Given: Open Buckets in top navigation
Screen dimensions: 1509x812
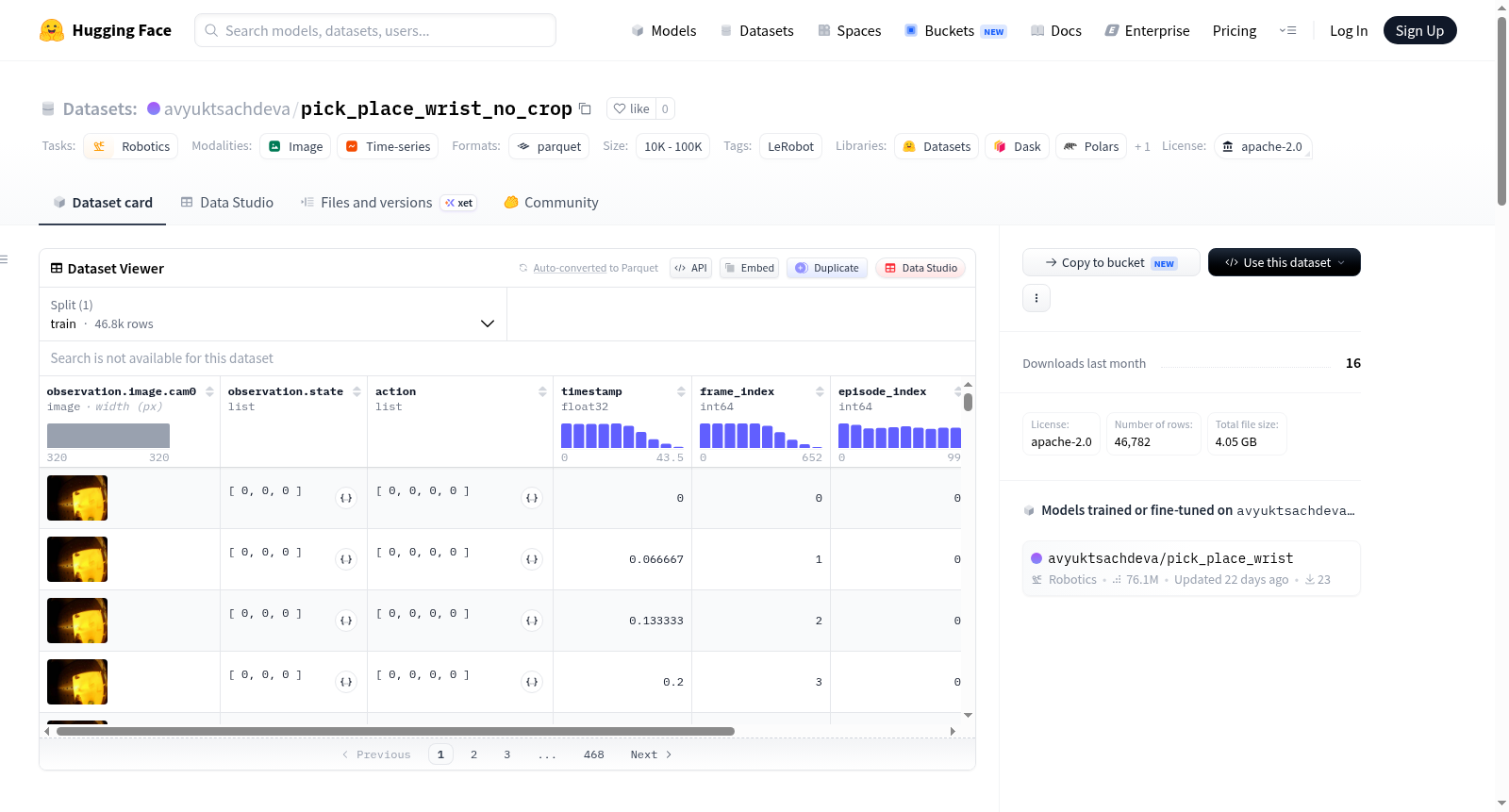Looking at the screenshot, I should [955, 30].
